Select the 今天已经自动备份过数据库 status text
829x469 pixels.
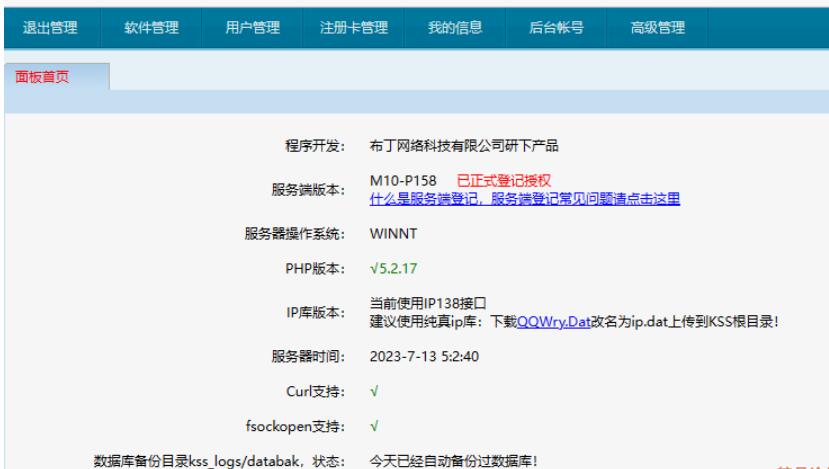point(453,461)
